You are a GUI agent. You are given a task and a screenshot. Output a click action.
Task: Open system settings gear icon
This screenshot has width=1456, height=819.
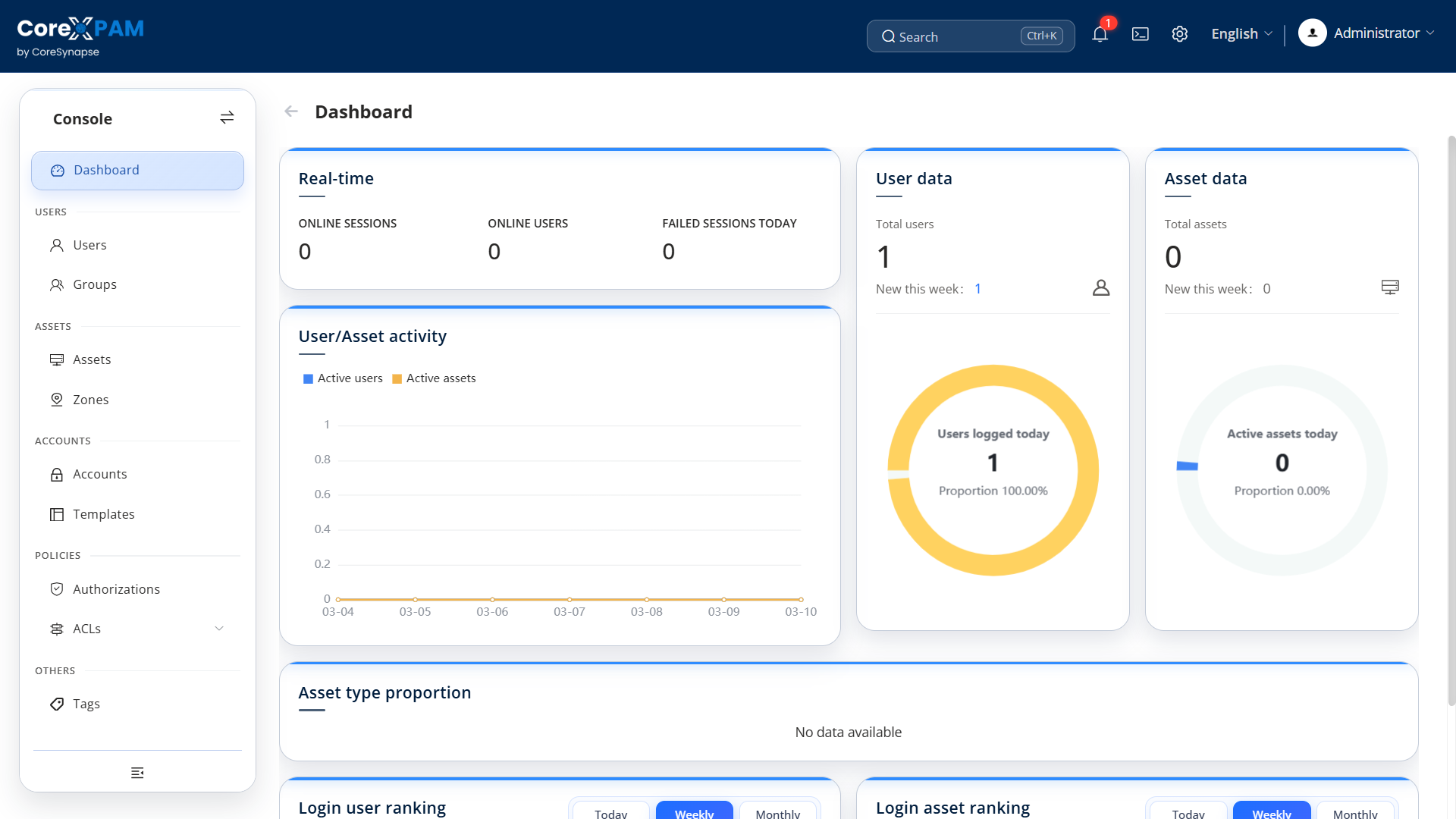1179,34
